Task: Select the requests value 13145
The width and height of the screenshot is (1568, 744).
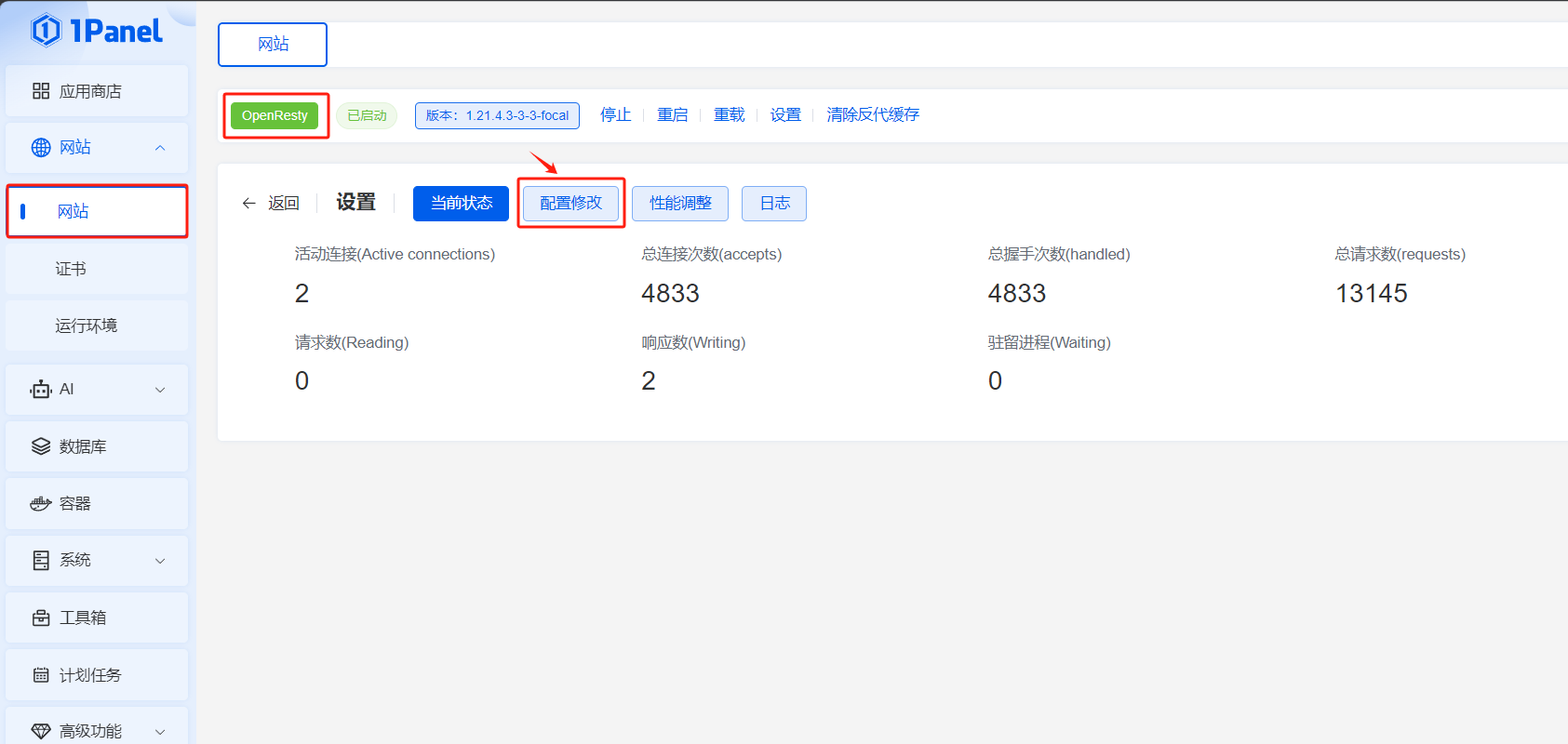Action: [1372, 294]
